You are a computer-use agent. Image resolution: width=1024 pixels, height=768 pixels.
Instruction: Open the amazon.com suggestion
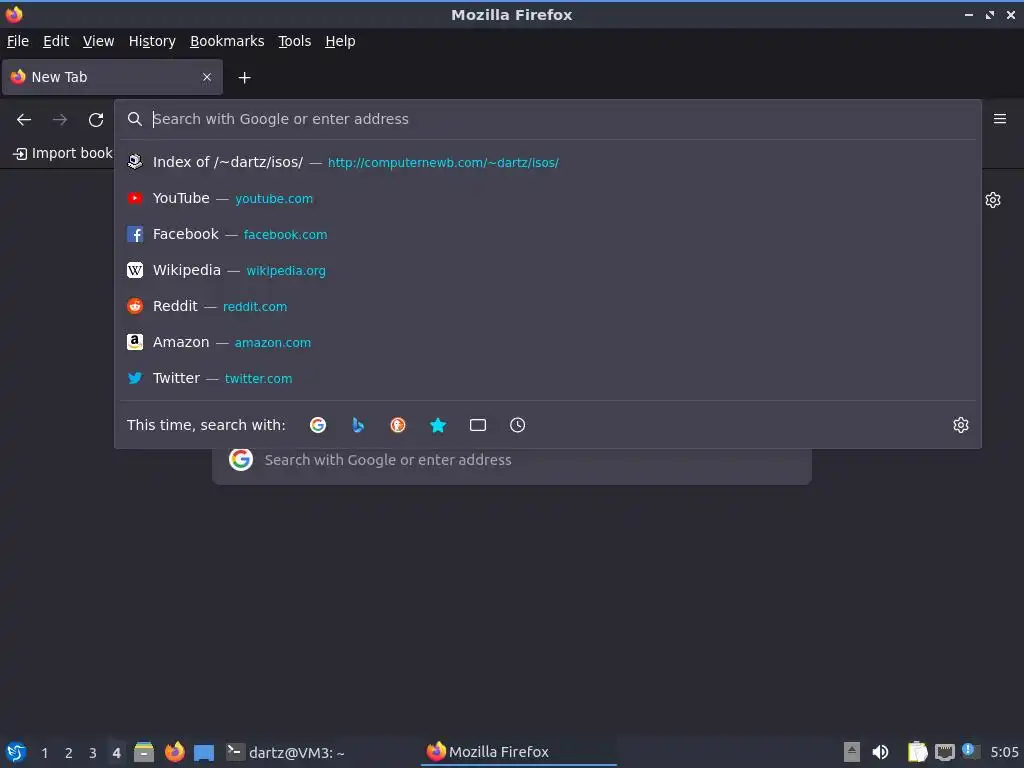[547, 342]
